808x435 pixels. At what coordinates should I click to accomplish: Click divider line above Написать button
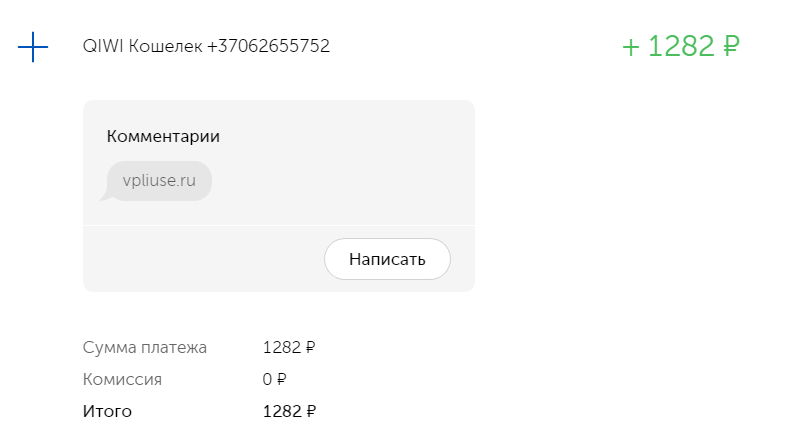(x=279, y=225)
